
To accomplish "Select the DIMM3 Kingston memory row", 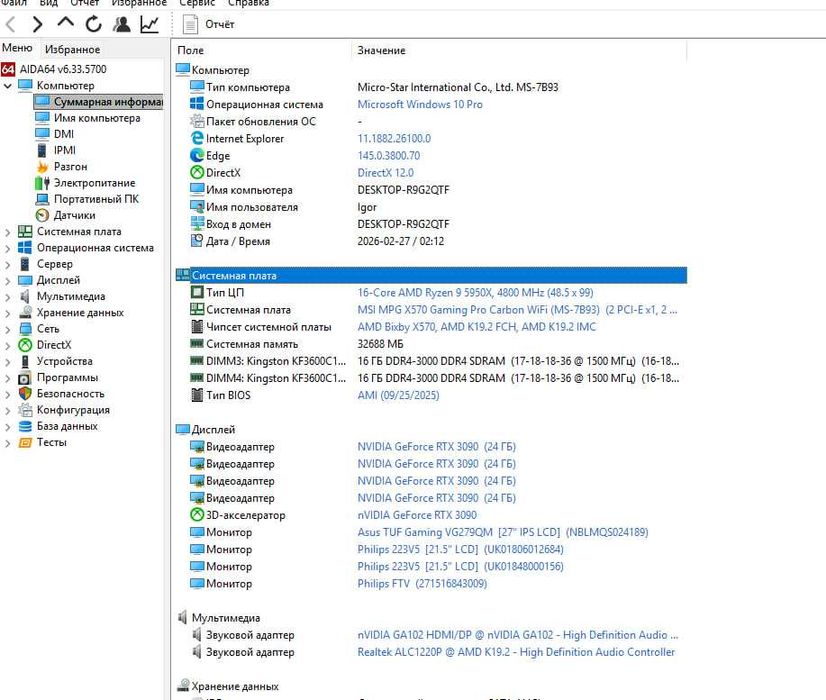I will point(434,361).
